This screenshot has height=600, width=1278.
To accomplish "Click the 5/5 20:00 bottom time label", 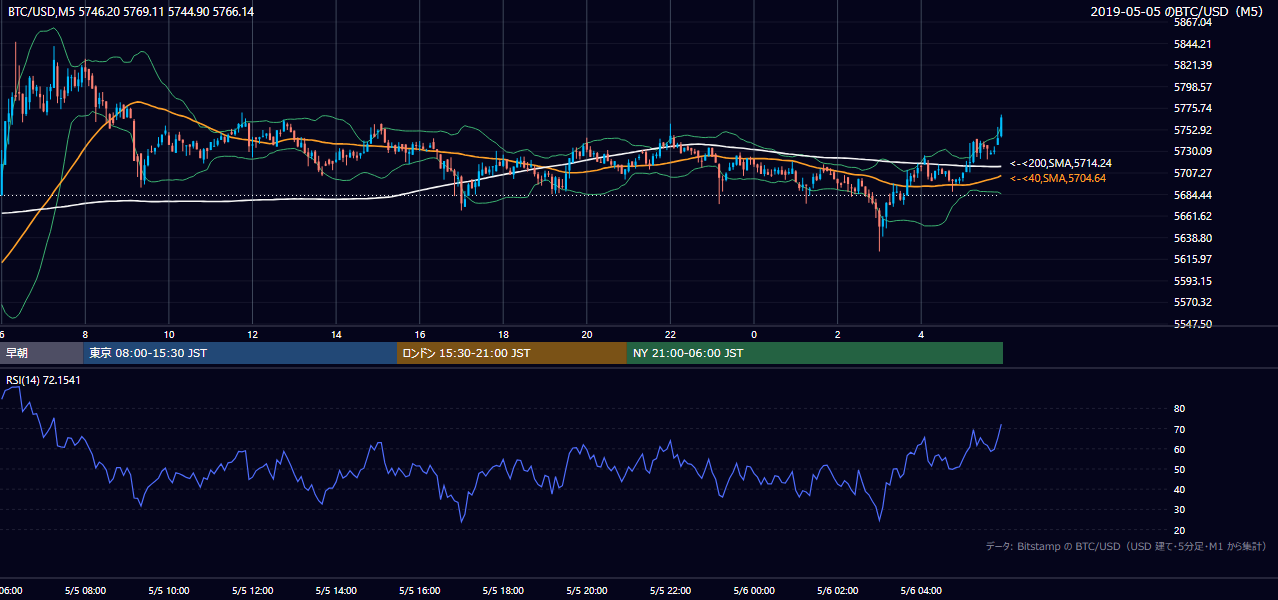I will click(586, 591).
